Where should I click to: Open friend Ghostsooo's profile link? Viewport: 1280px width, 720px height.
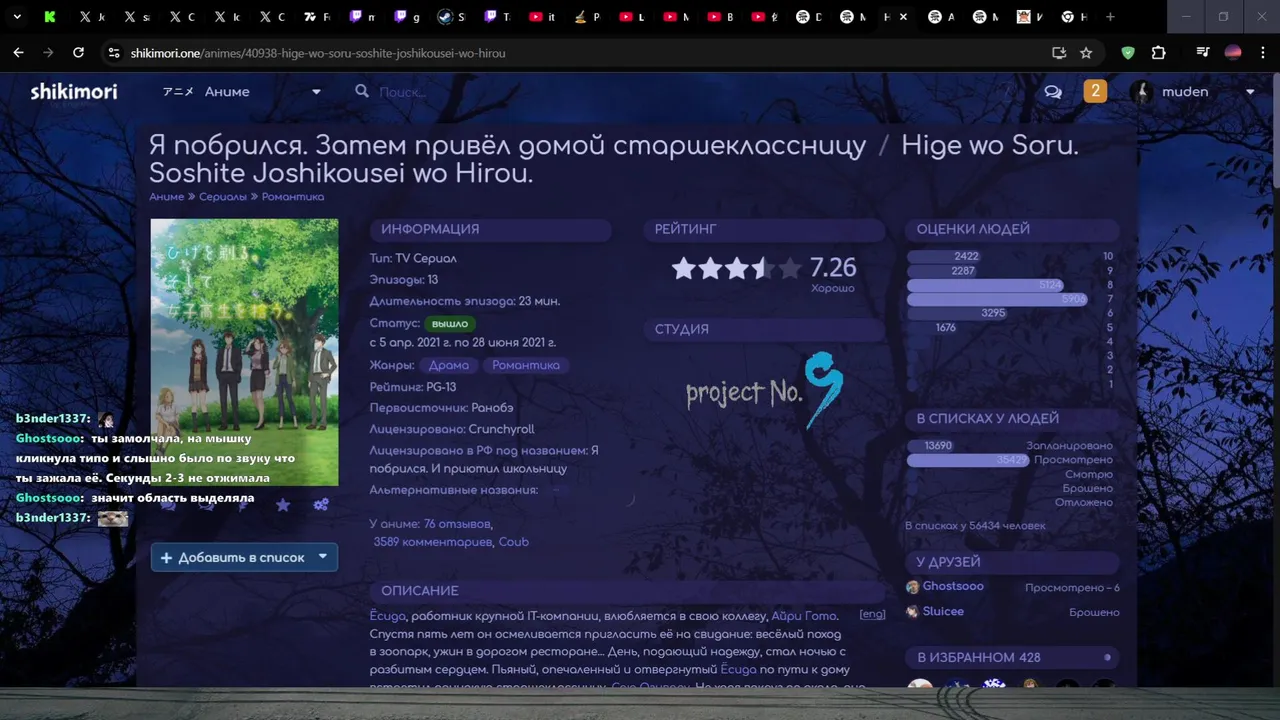click(x=953, y=586)
